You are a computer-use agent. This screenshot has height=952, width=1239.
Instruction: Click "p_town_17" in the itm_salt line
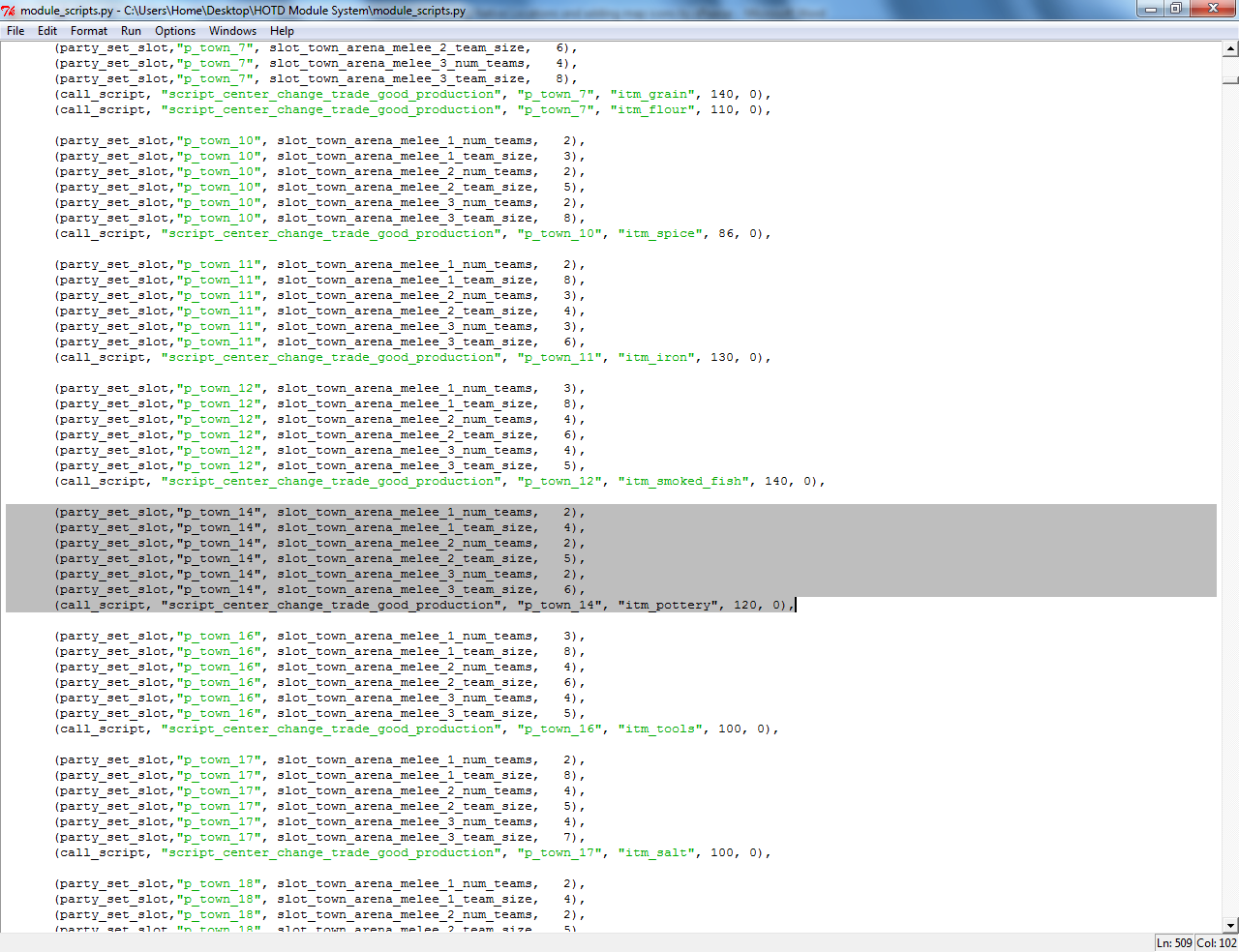click(559, 853)
